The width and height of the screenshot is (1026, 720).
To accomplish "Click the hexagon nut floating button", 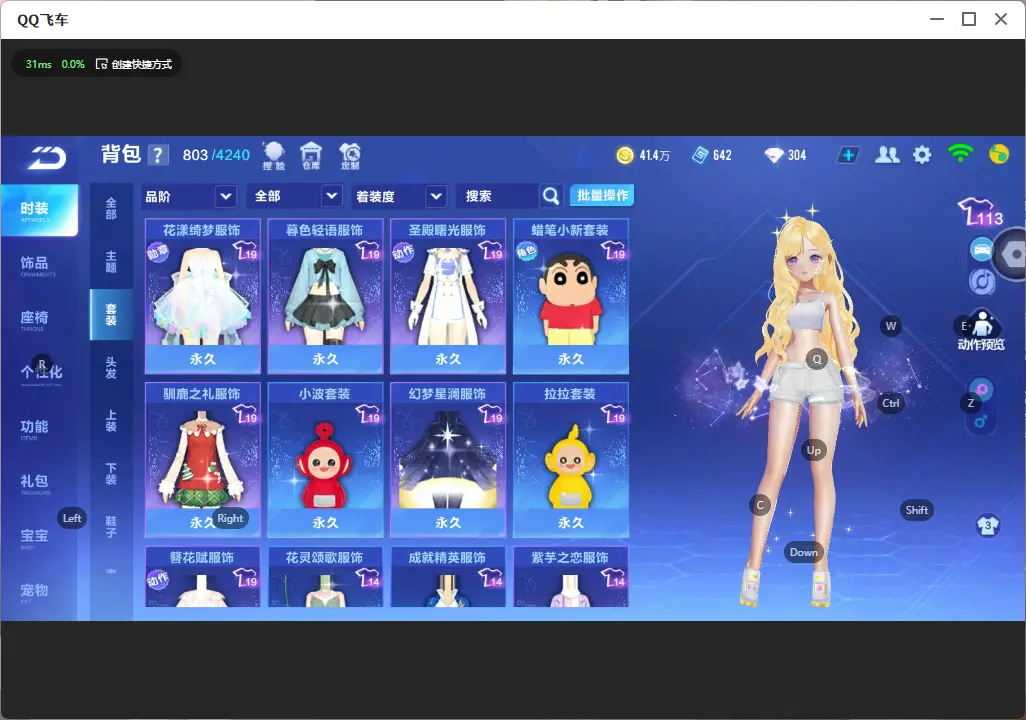I will tap(1013, 254).
